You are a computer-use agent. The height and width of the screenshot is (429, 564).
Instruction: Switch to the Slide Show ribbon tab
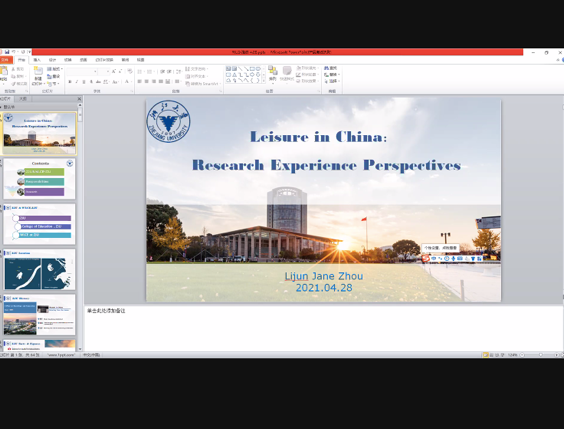pos(104,60)
